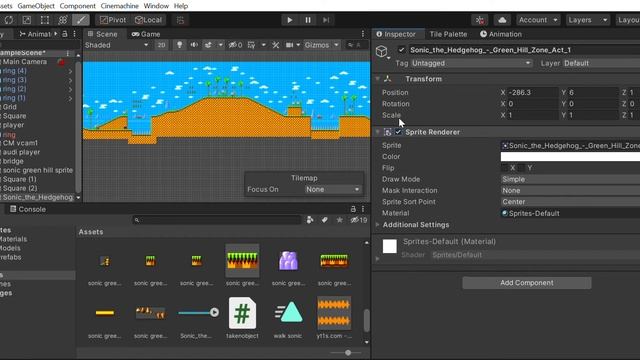Open the component tools icon in Scene toolbar

click(276, 45)
